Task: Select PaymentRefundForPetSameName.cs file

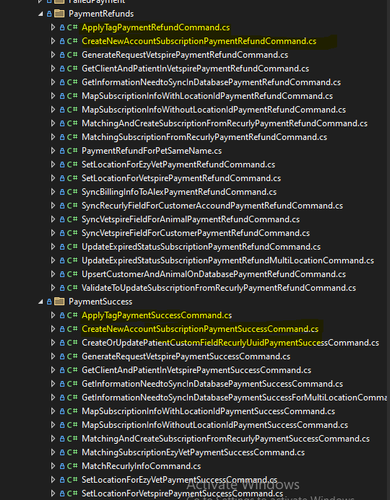Action: [x=152, y=151]
